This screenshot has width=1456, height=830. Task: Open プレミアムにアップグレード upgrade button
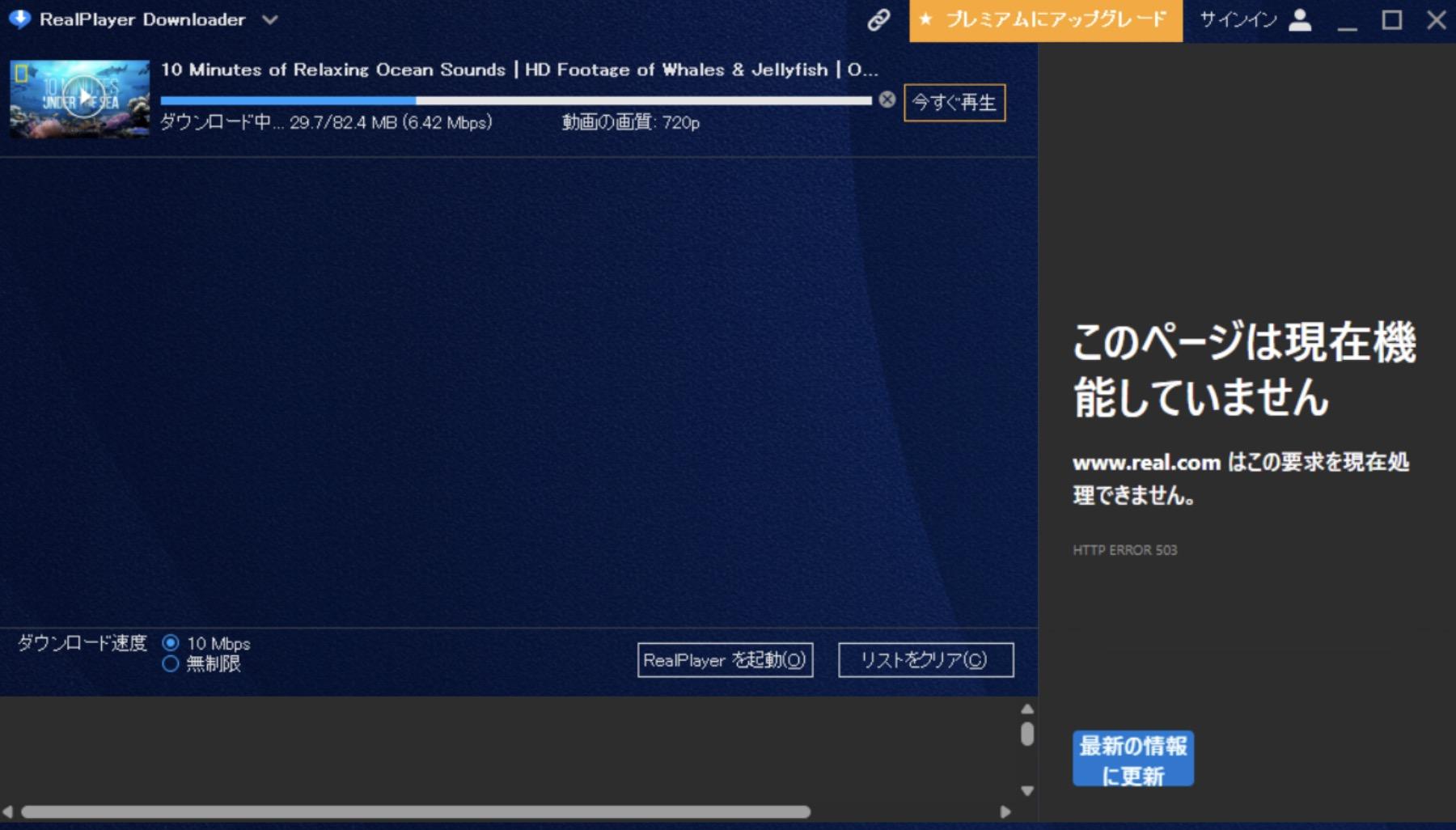click(x=1046, y=20)
